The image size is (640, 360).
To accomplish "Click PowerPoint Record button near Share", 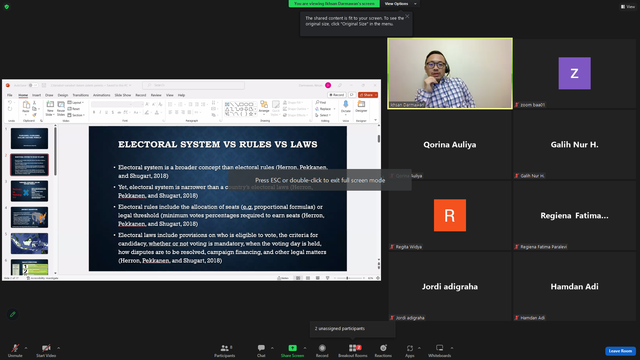I will 337,95.
